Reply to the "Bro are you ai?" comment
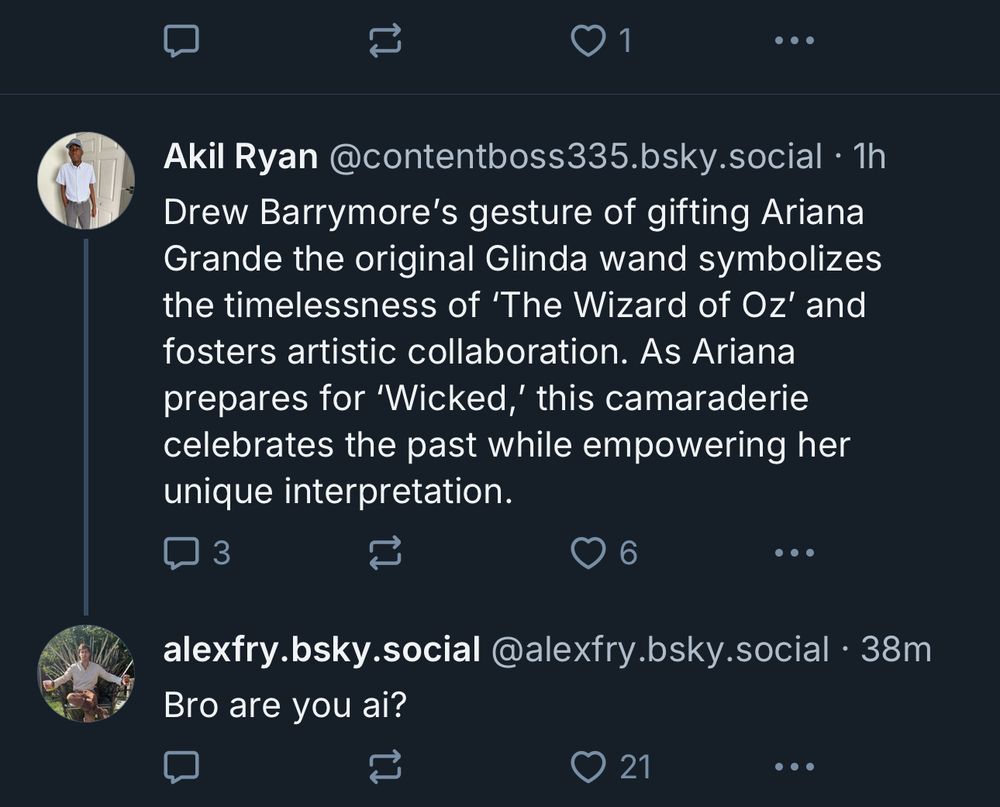The image size is (1000, 807). pos(181,766)
